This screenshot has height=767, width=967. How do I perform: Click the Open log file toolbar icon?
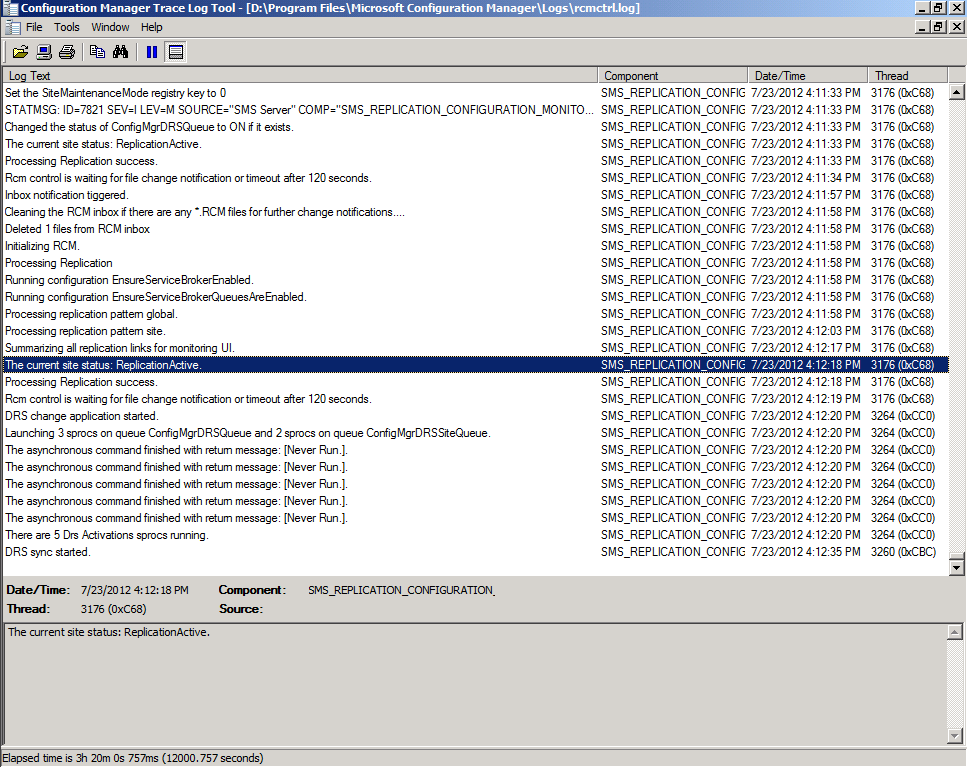tap(20, 52)
